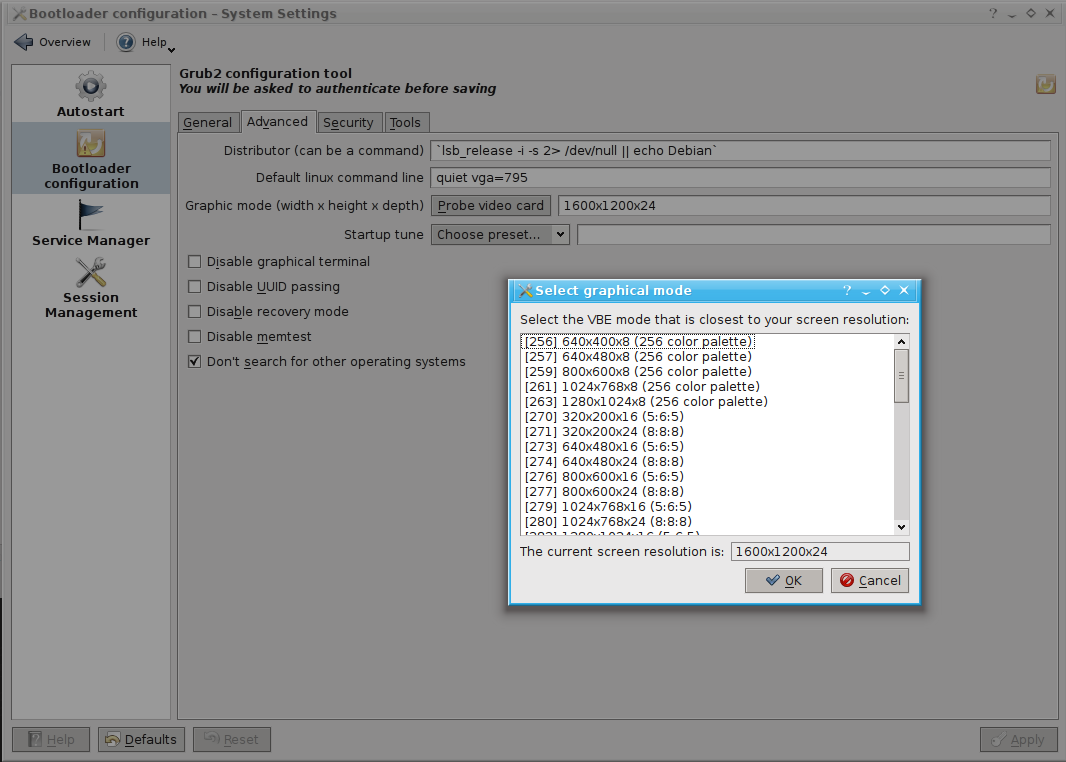Confirm the dialog with OK

(783, 581)
